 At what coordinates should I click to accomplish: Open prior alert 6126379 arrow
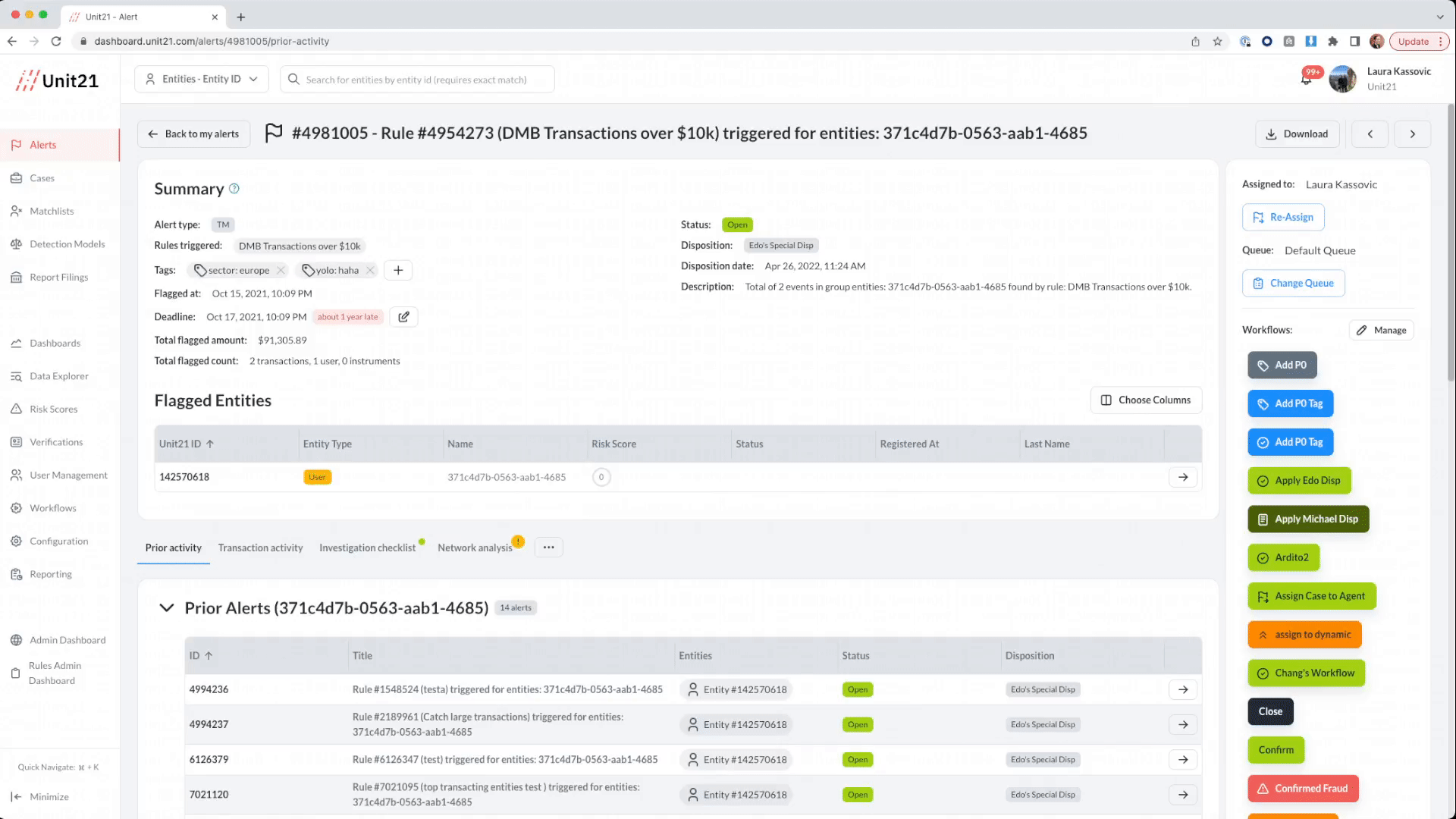coord(1183,759)
